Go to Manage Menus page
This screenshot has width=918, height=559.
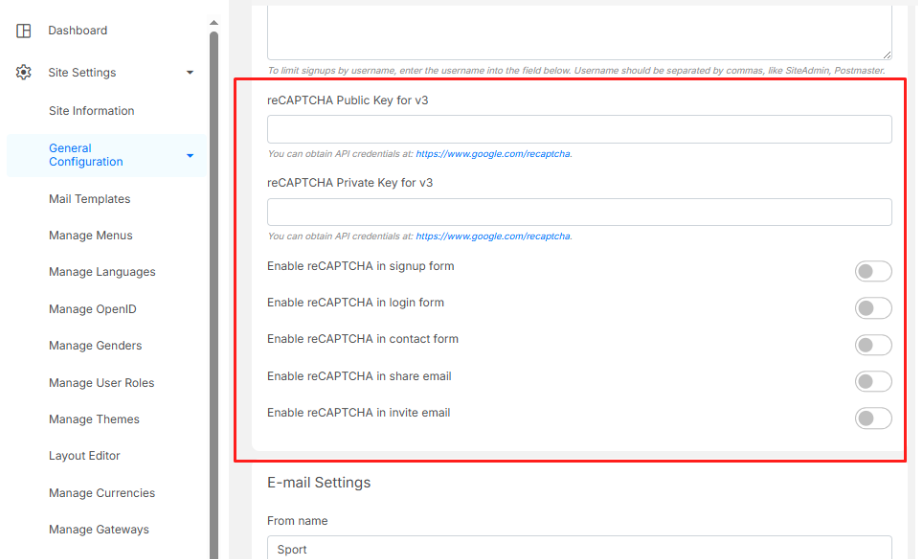tap(90, 236)
